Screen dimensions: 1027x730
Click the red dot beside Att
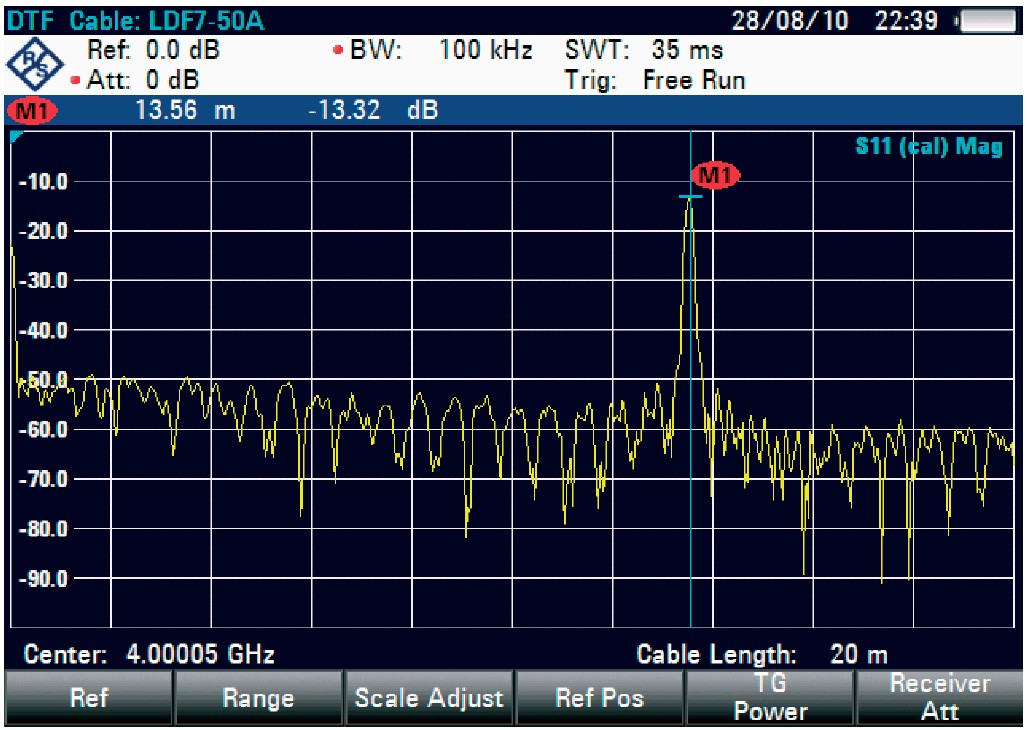[76, 80]
